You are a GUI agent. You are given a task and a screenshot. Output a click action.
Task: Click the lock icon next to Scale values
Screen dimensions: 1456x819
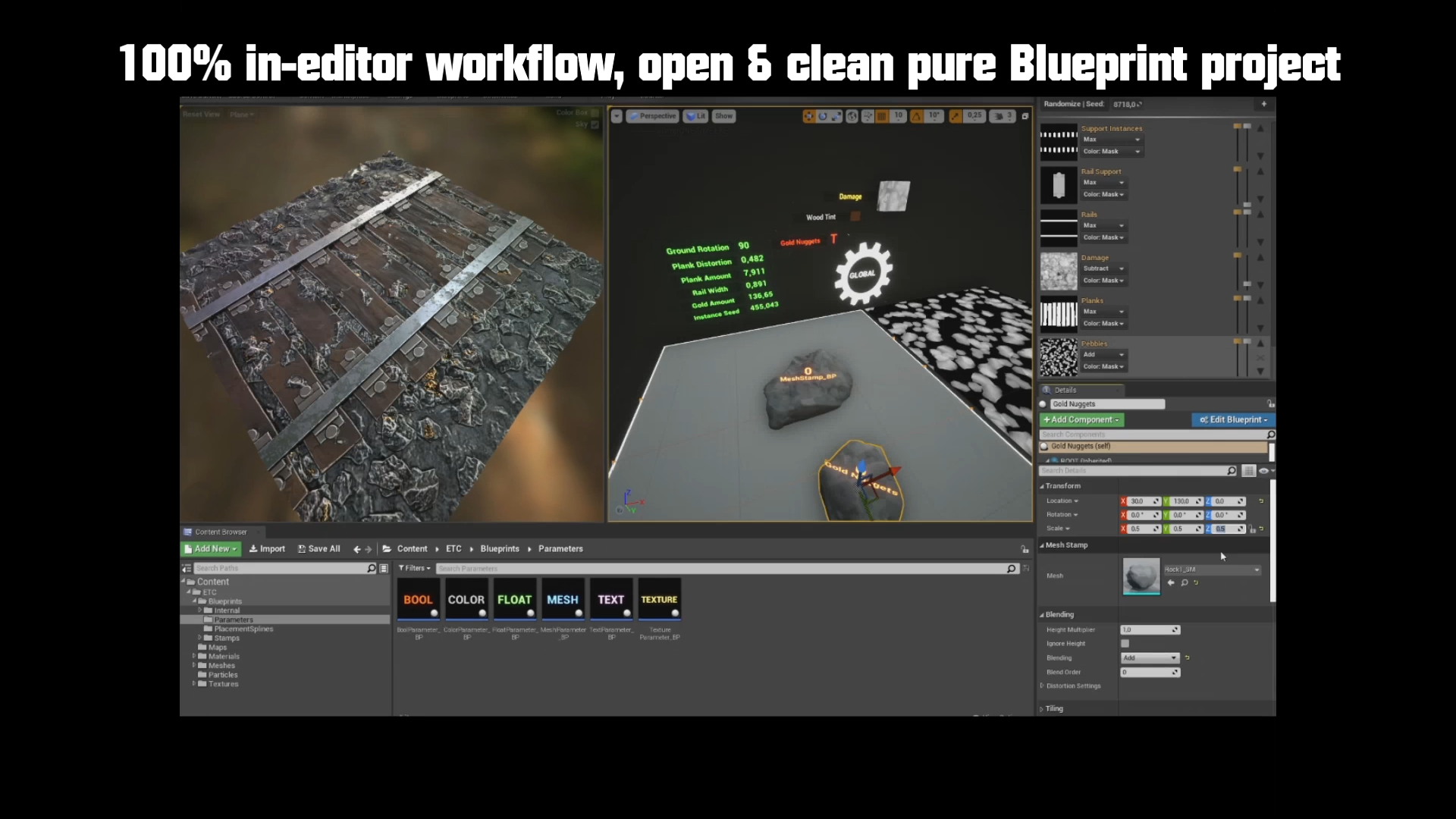coord(1252,529)
